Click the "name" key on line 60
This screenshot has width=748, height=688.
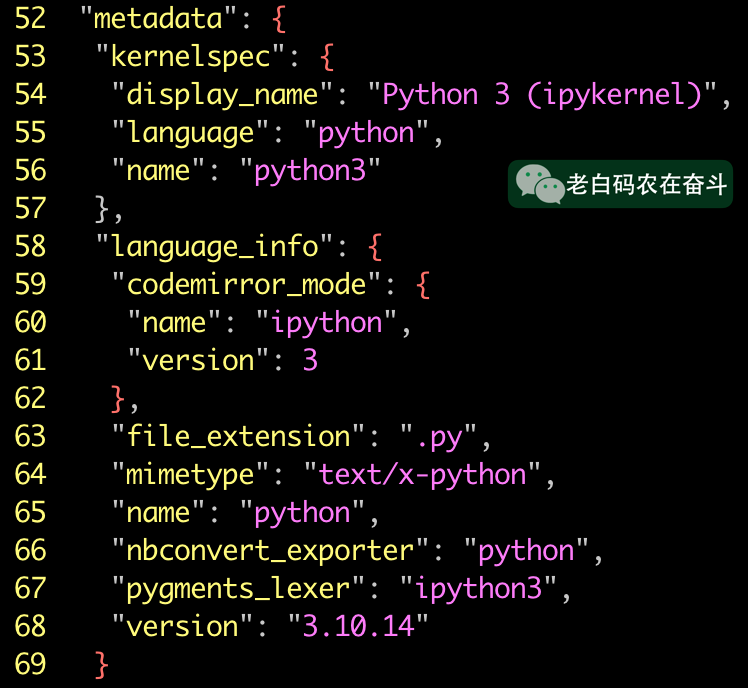pos(174,323)
